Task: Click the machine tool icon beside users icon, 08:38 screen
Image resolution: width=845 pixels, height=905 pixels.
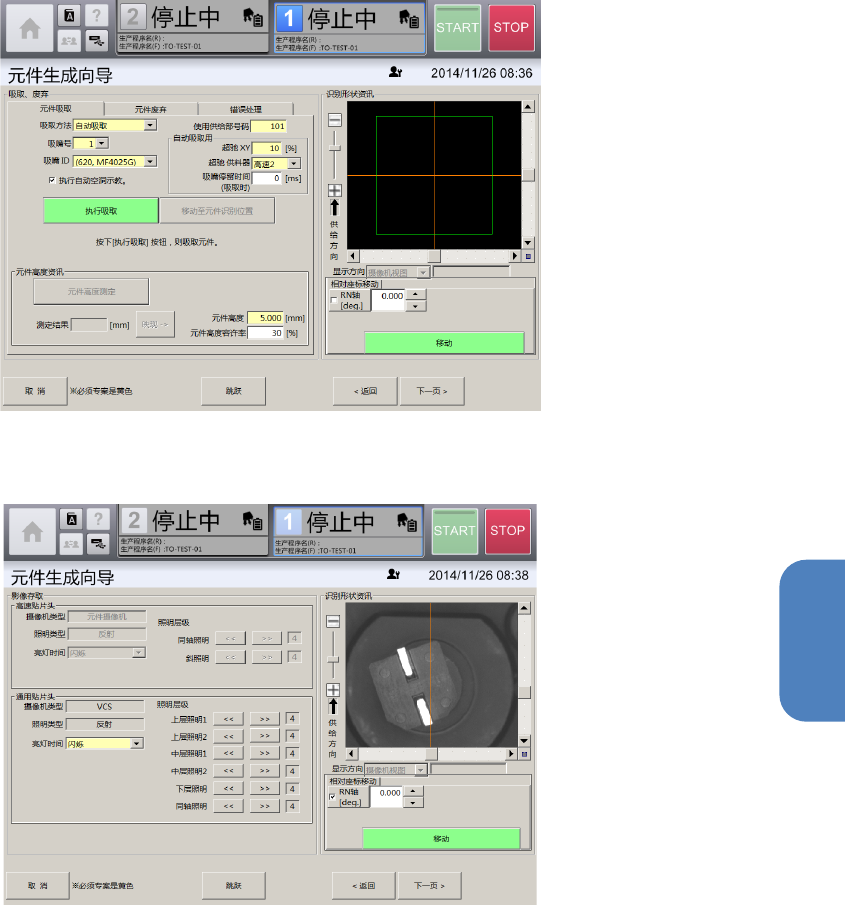Action: 98,543
